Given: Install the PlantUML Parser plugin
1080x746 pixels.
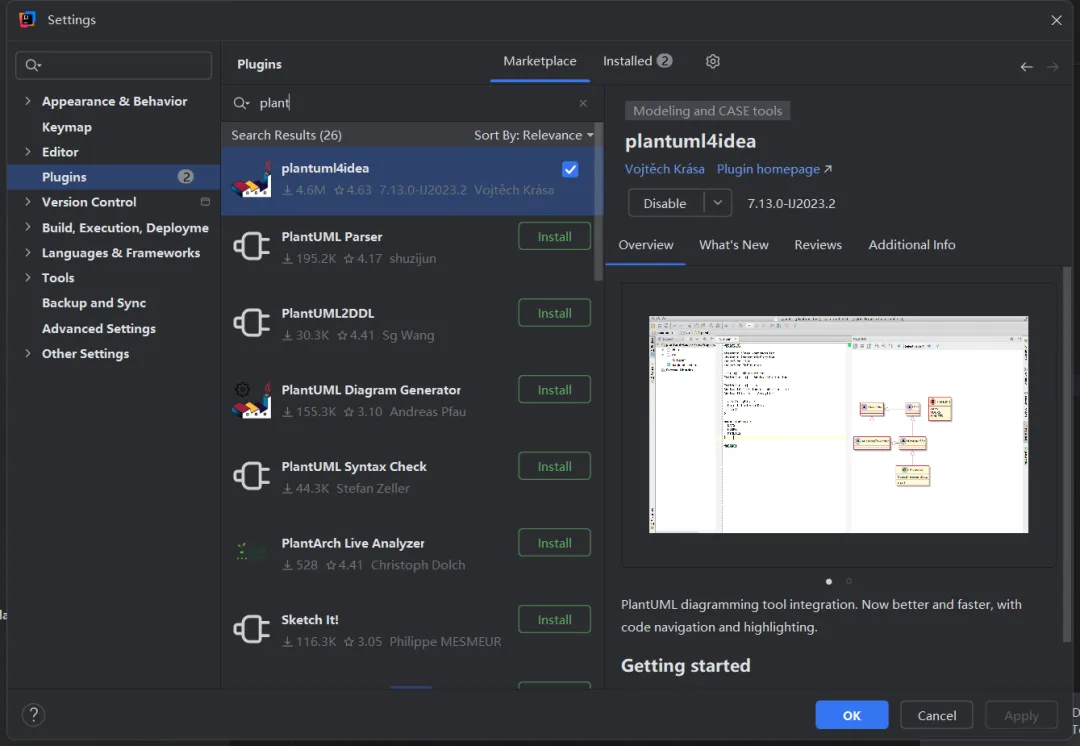Looking at the screenshot, I should point(554,237).
